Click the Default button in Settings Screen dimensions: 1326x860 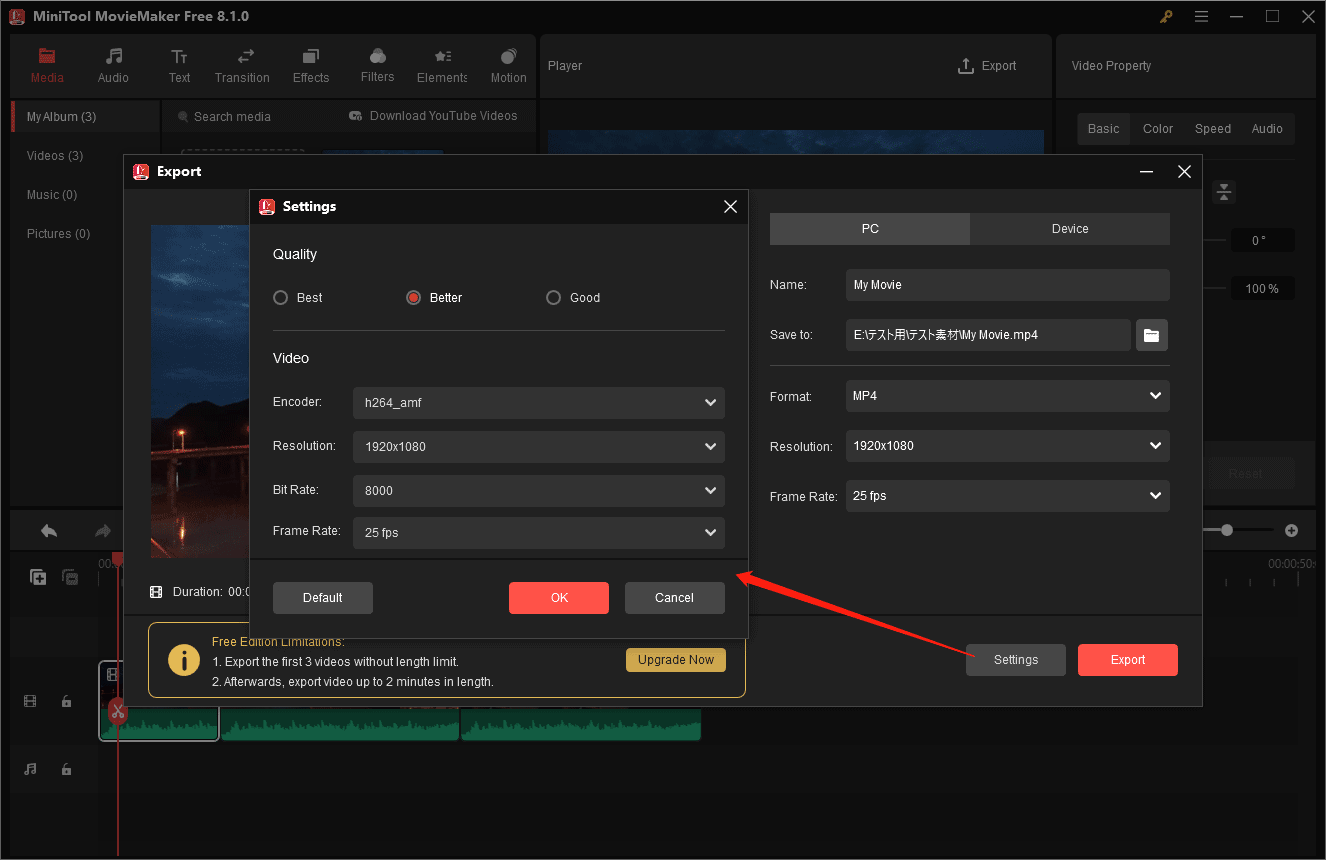pos(323,598)
